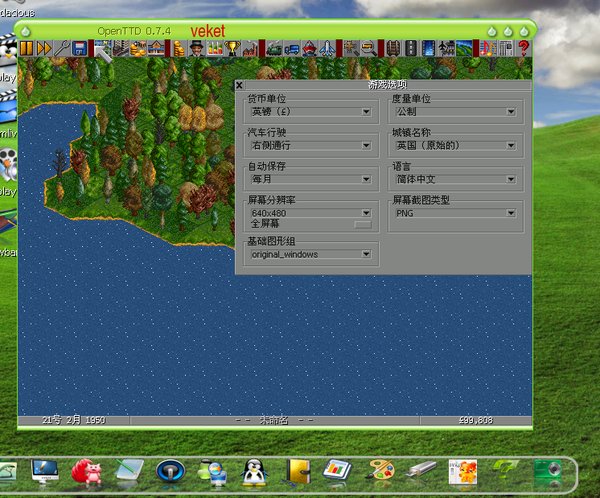Open the industry factory icon
The width and height of the screenshot is (600, 498).
[x=249, y=49]
